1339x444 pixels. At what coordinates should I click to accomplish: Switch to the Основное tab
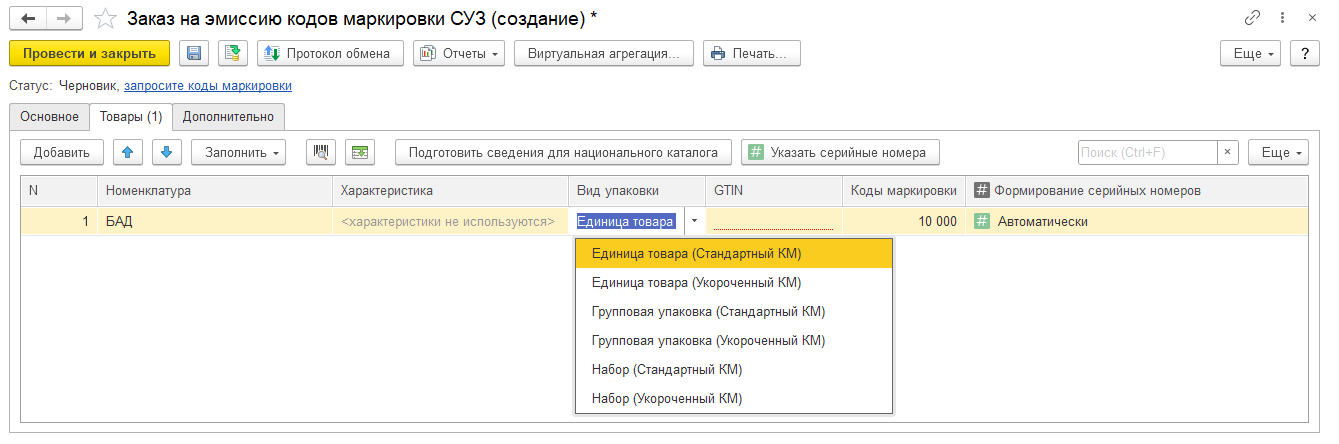point(49,117)
